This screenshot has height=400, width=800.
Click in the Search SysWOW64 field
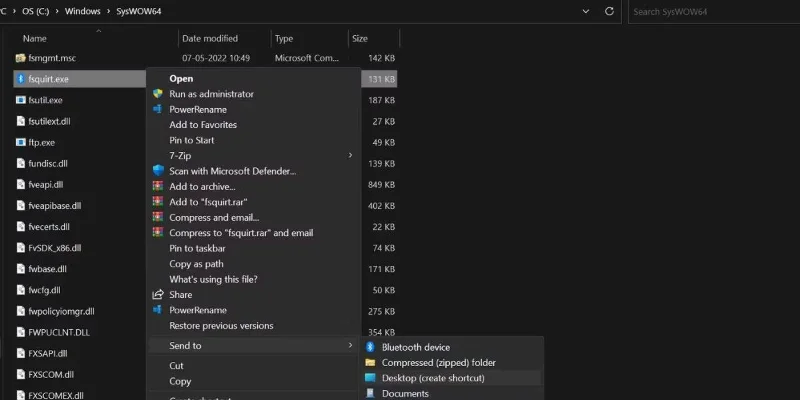(x=714, y=11)
